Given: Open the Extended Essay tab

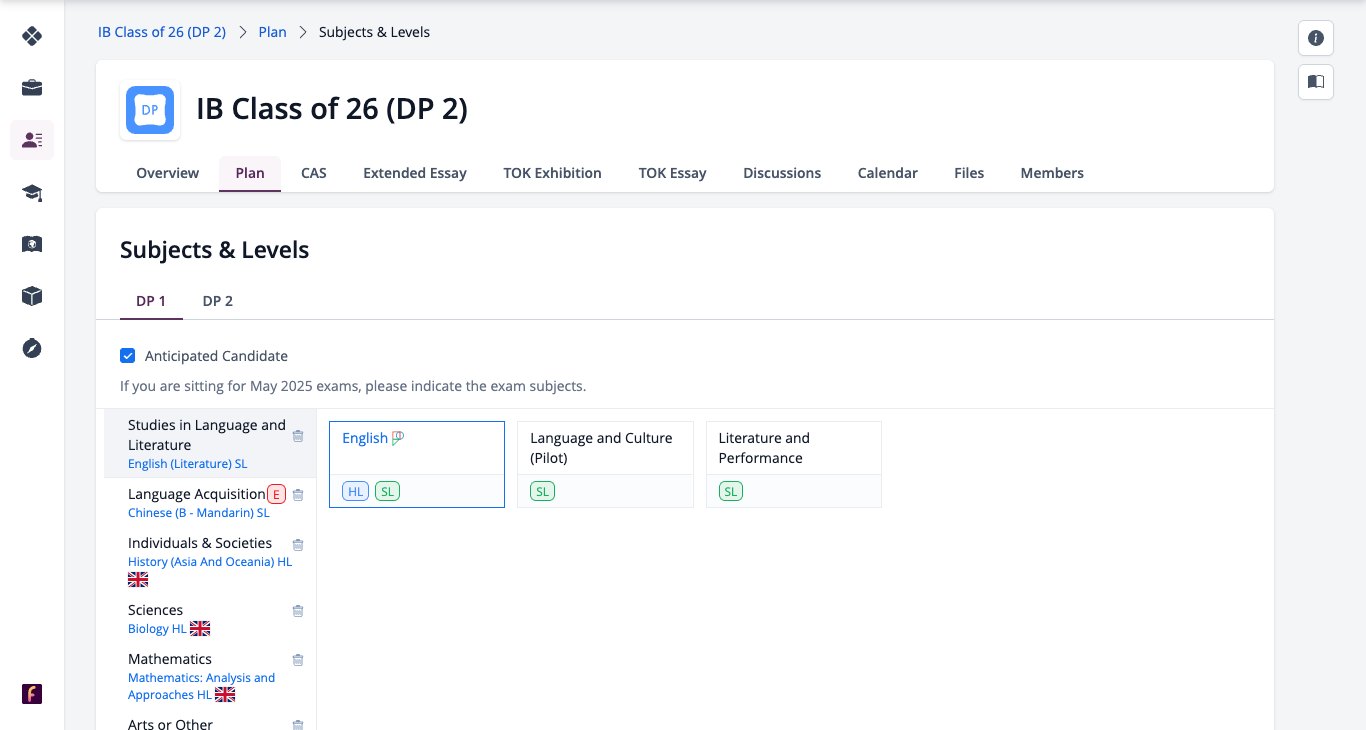Looking at the screenshot, I should click(415, 173).
